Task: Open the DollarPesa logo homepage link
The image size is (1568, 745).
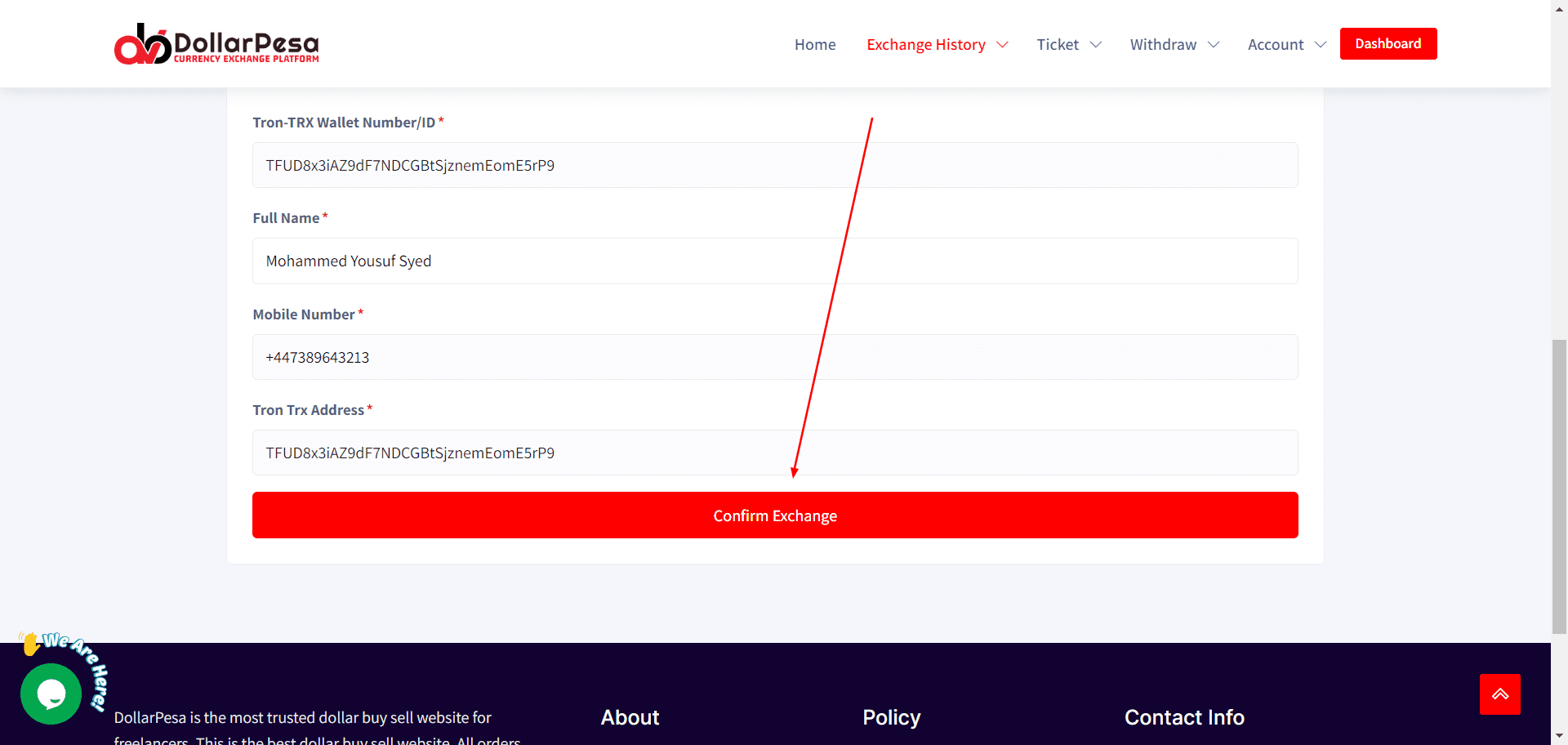Action: [x=216, y=44]
